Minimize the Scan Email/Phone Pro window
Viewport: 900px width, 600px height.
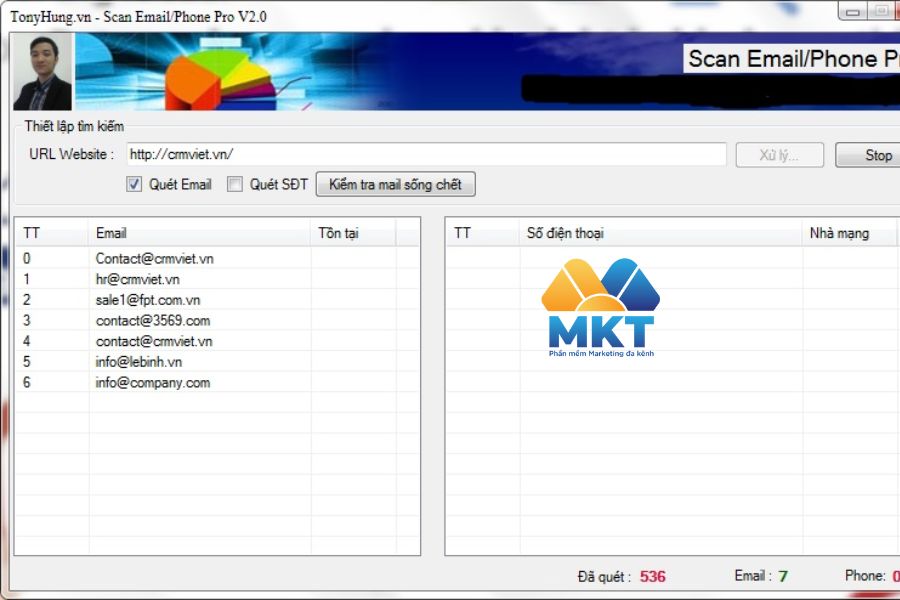(x=852, y=11)
